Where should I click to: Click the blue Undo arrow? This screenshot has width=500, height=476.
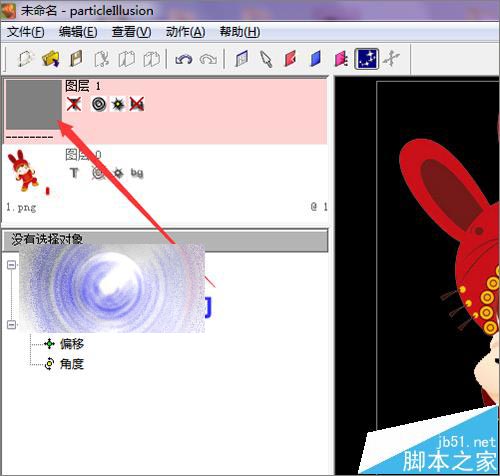184,60
